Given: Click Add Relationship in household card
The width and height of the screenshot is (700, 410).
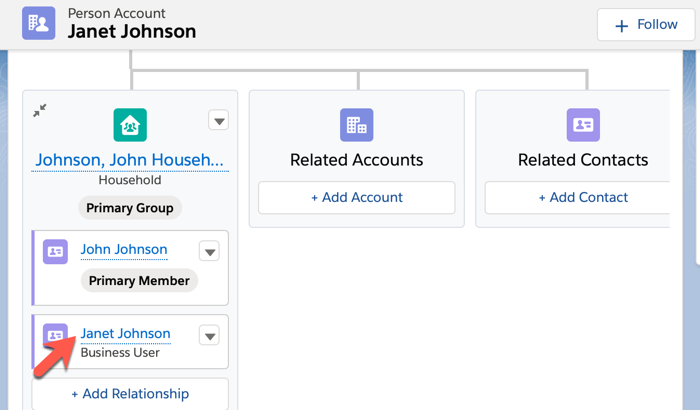Looking at the screenshot, I should coord(130,394).
